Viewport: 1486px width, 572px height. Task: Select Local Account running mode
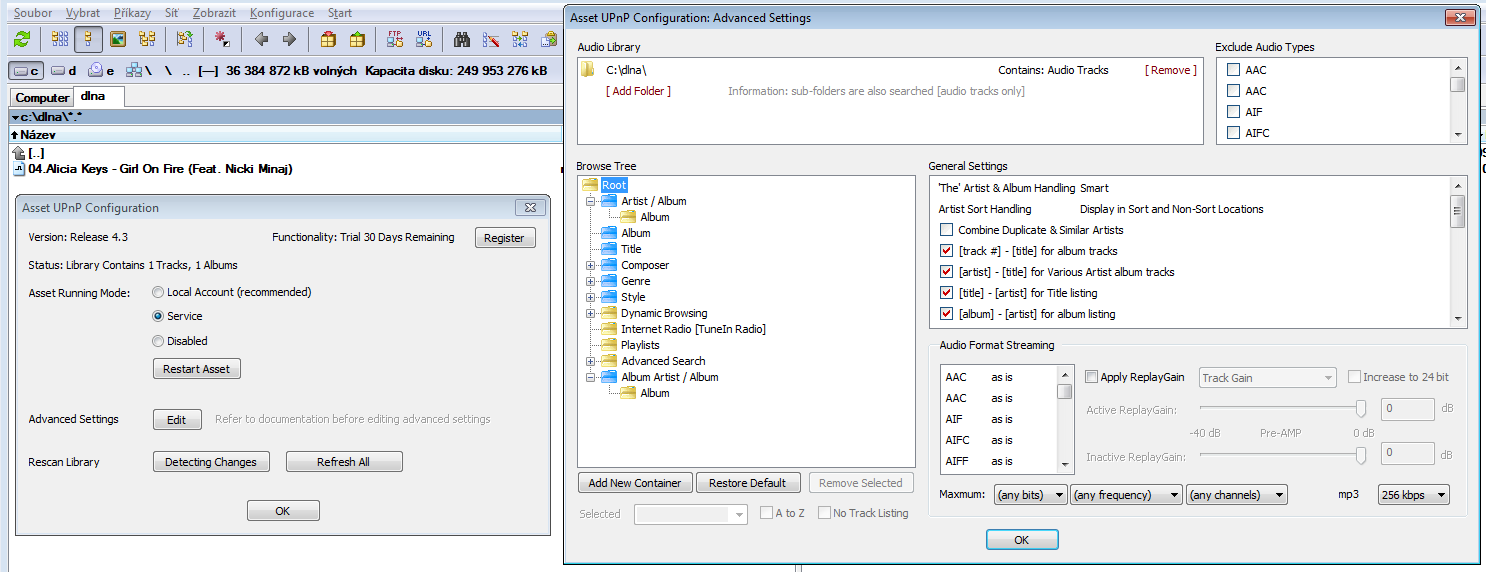tap(158, 293)
